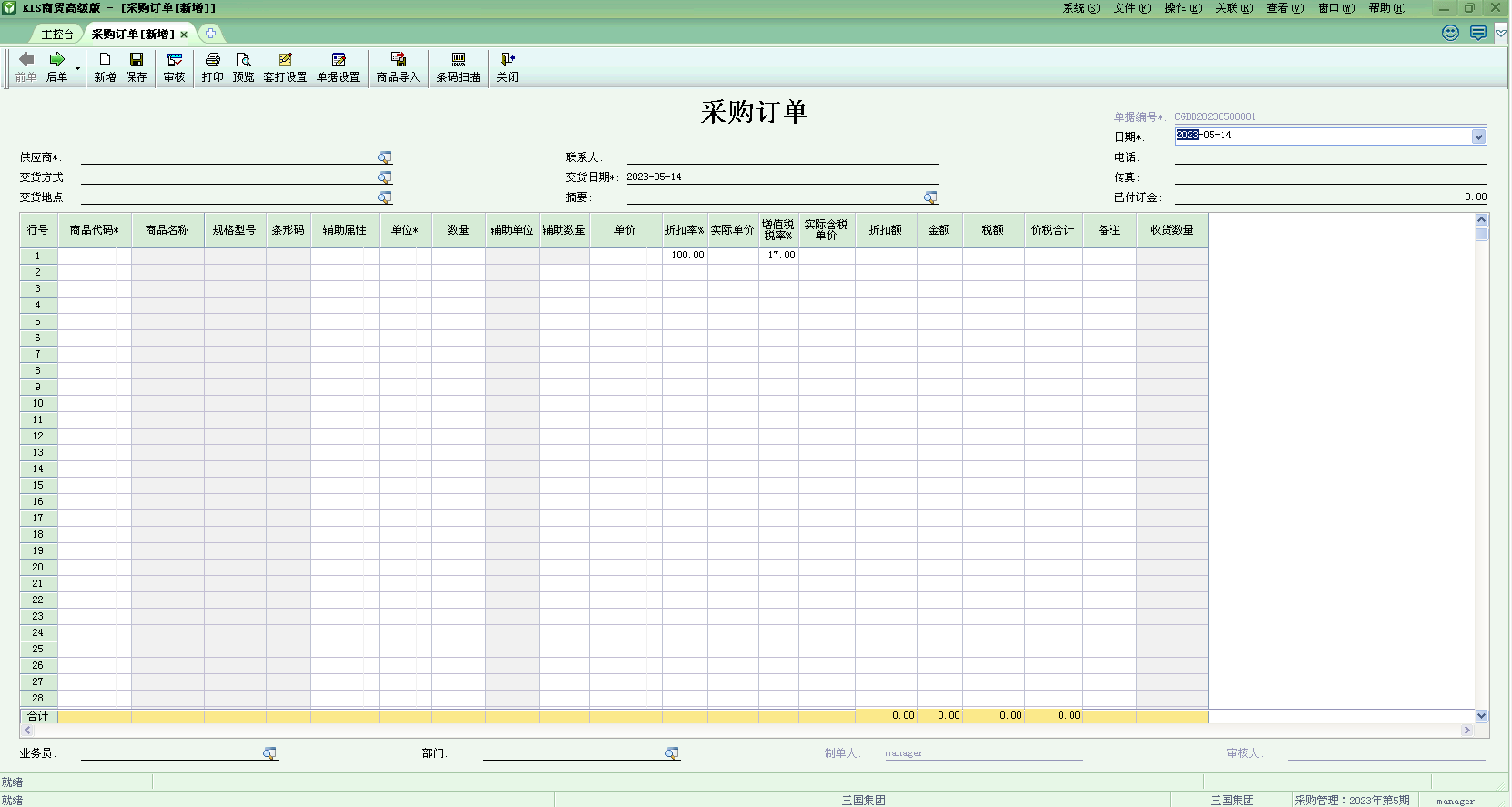The width and height of the screenshot is (1512, 807).
Task: Click the 供应商 input field
Action: (x=229, y=157)
